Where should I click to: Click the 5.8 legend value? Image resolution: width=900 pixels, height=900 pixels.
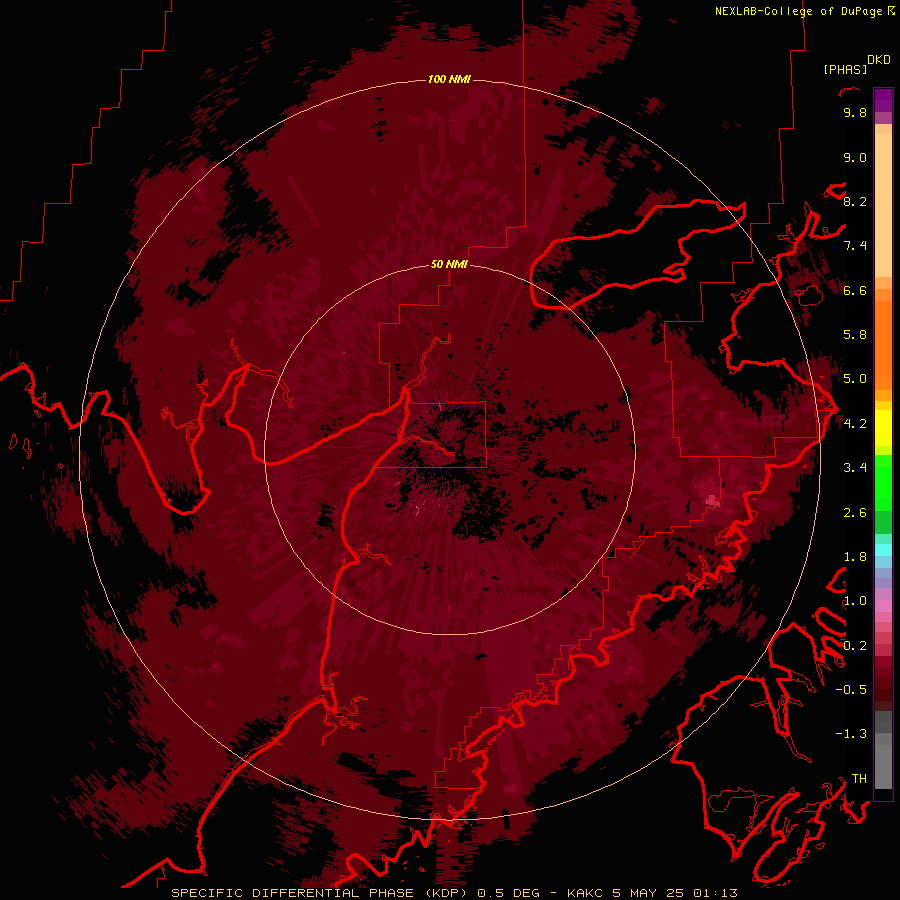(x=855, y=335)
